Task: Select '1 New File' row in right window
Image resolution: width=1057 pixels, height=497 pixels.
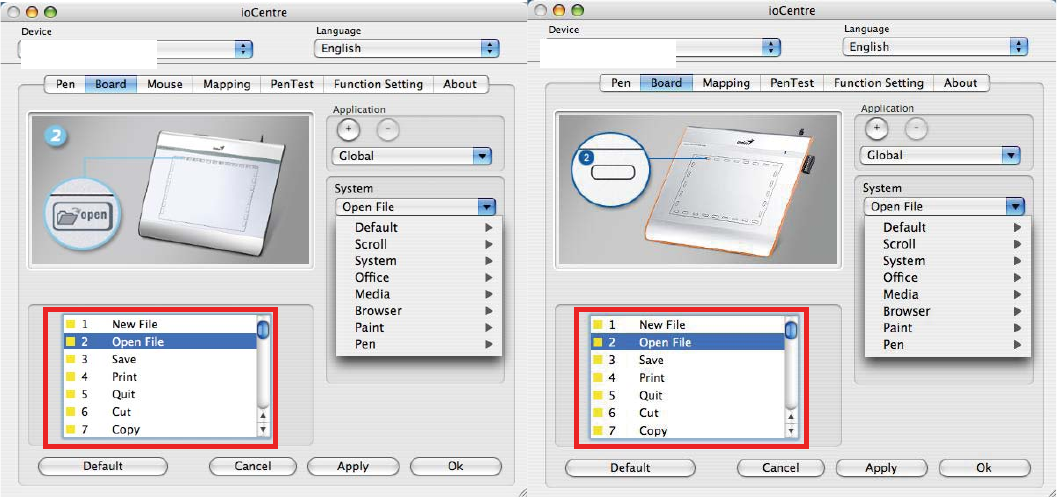Action: [688, 325]
